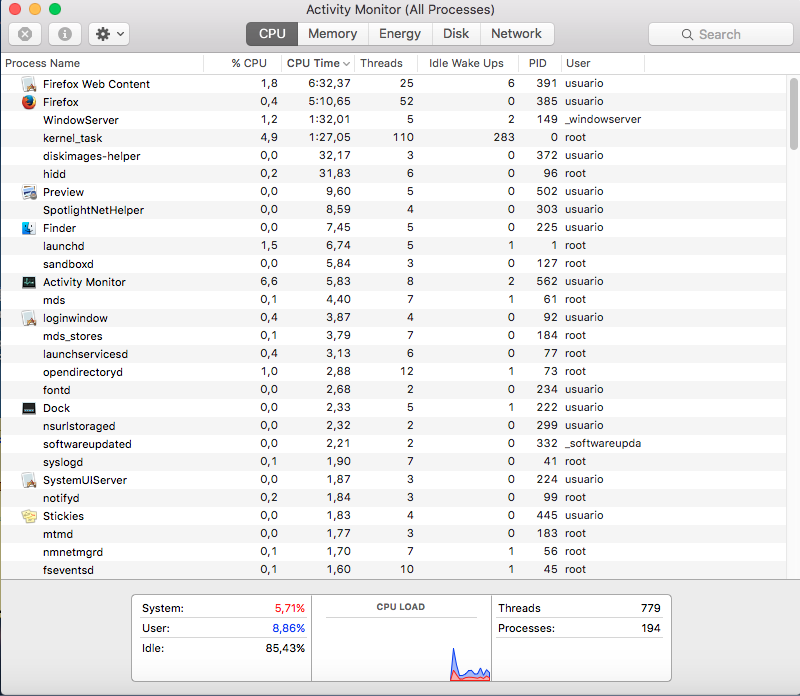Switch to the Memory tab
The image size is (800, 696).
click(332, 33)
